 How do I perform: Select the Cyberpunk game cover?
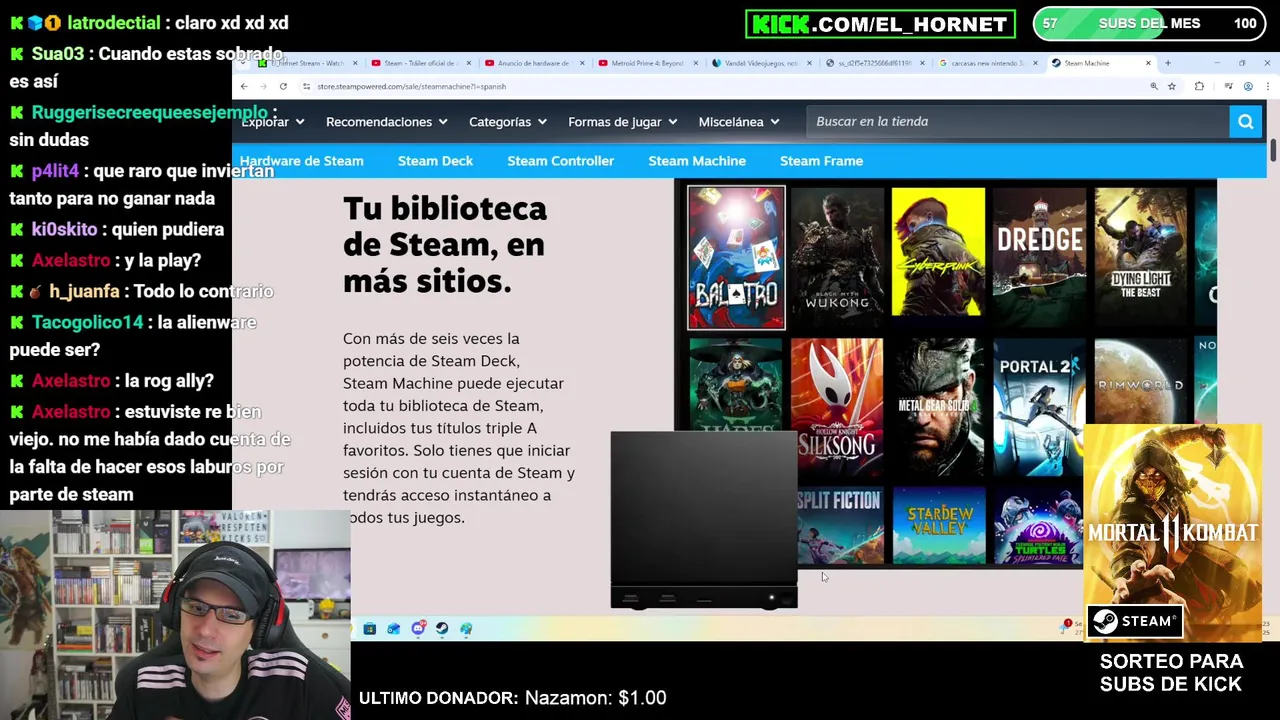tap(938, 253)
